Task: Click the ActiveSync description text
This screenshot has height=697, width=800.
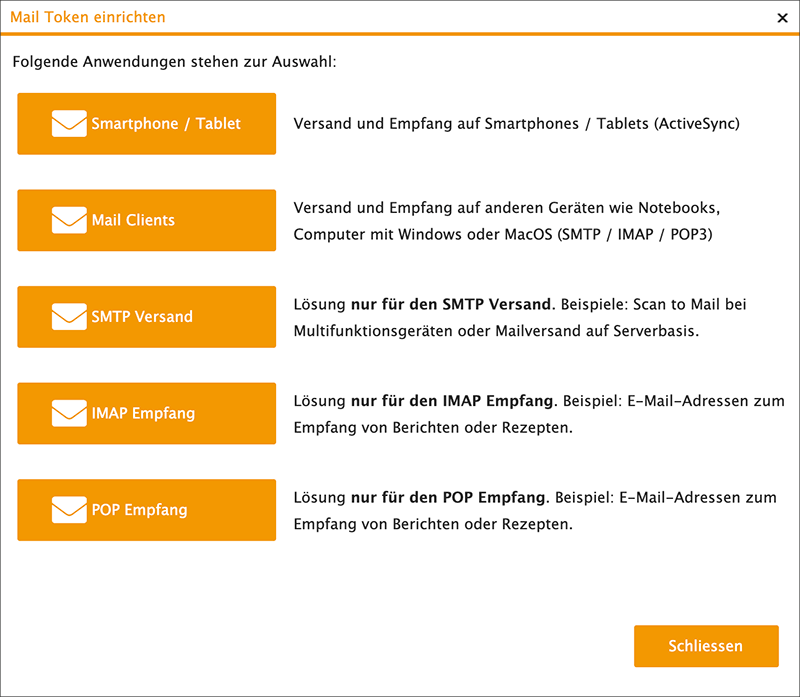Action: click(x=515, y=124)
